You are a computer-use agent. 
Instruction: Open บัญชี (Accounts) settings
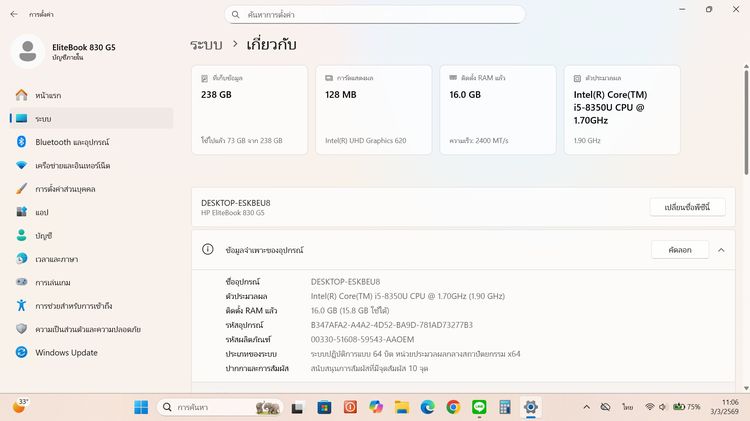click(91, 235)
